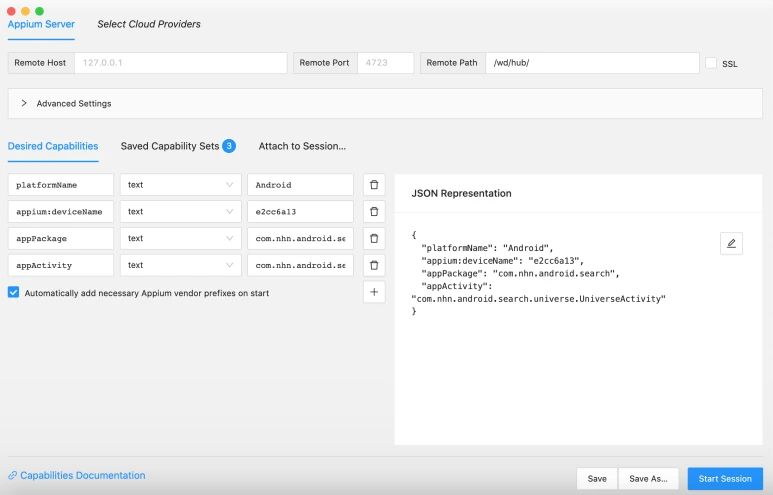This screenshot has height=495, width=773.
Task: Click the "platformName": "Android" JSON line
Action: 487,248
